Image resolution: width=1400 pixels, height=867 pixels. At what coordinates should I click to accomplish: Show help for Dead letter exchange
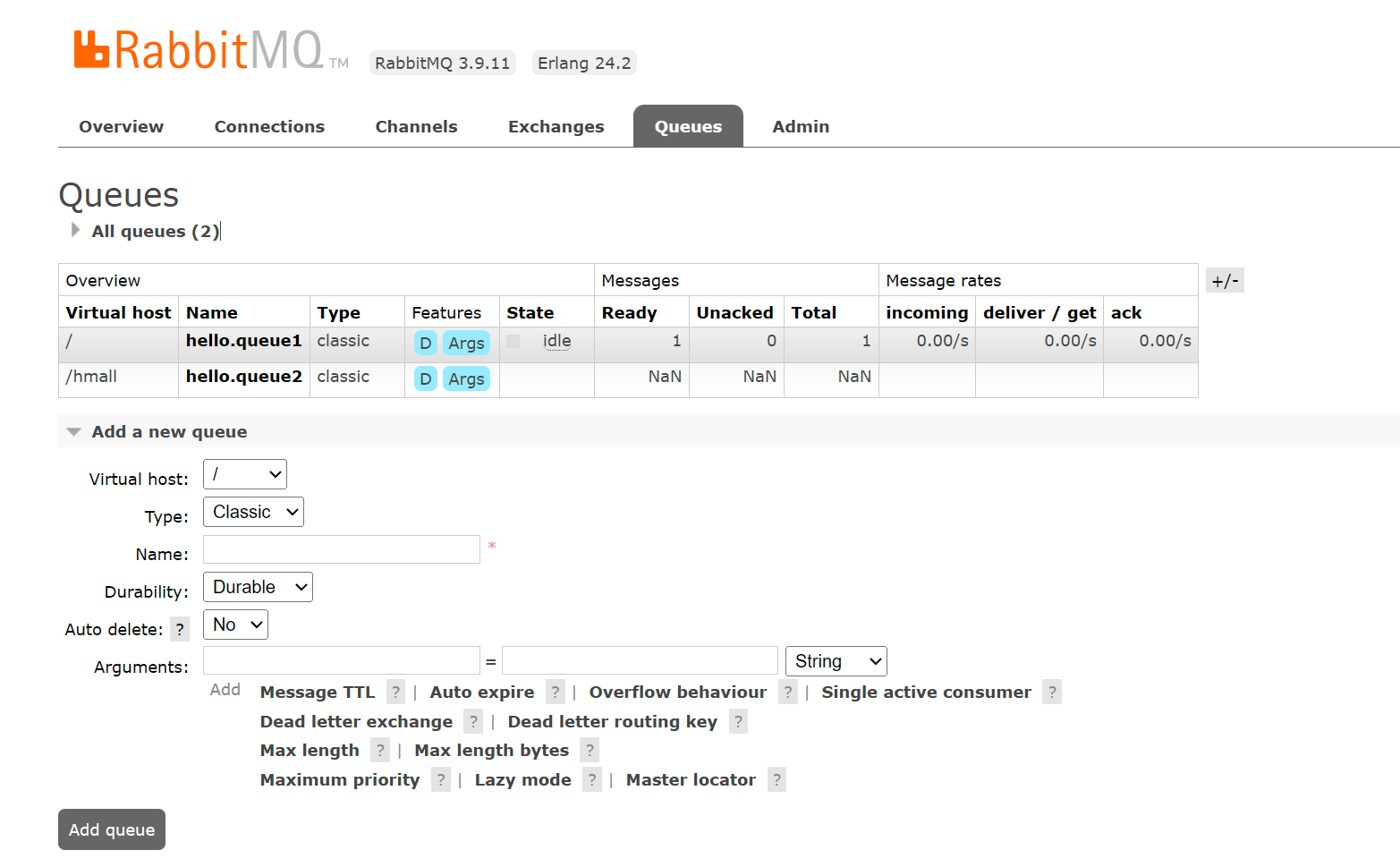[473, 721]
